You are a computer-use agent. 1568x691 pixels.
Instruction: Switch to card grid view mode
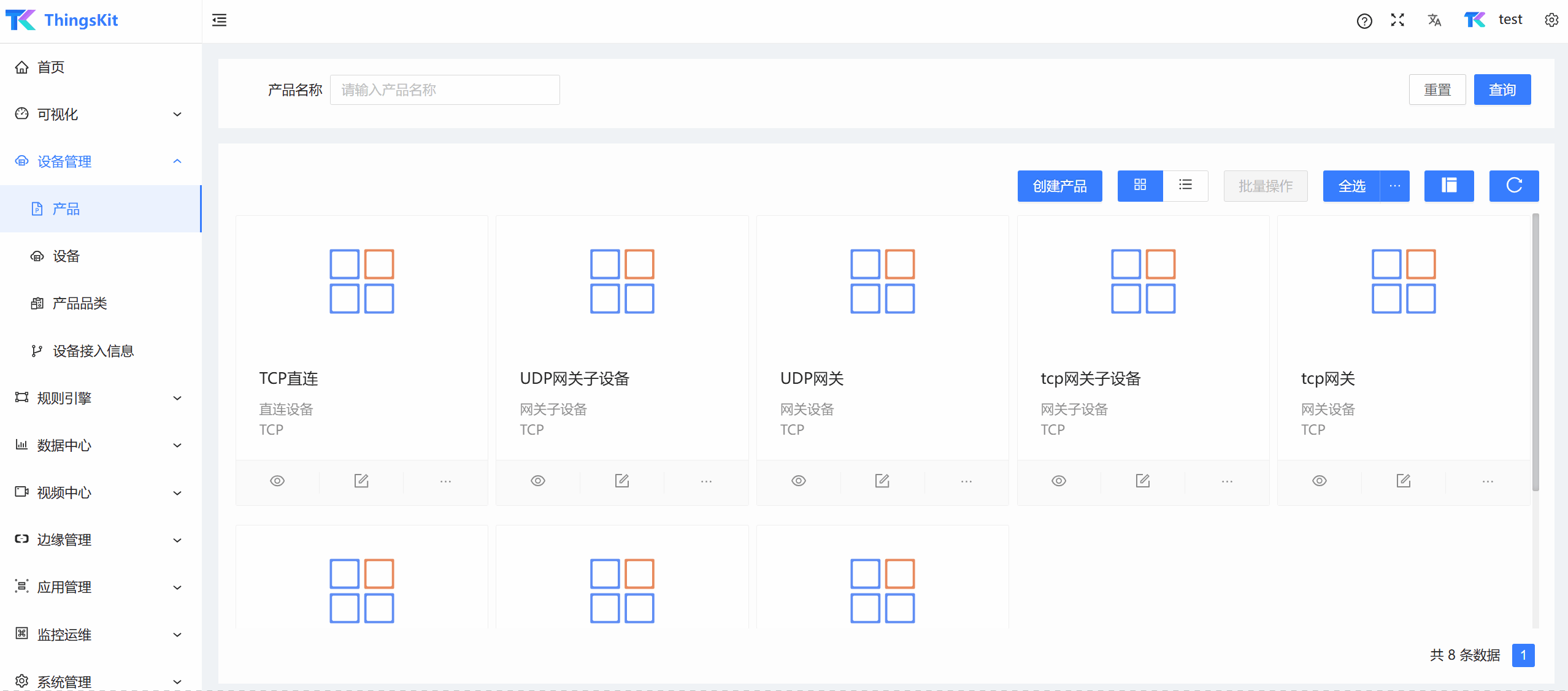point(1140,185)
